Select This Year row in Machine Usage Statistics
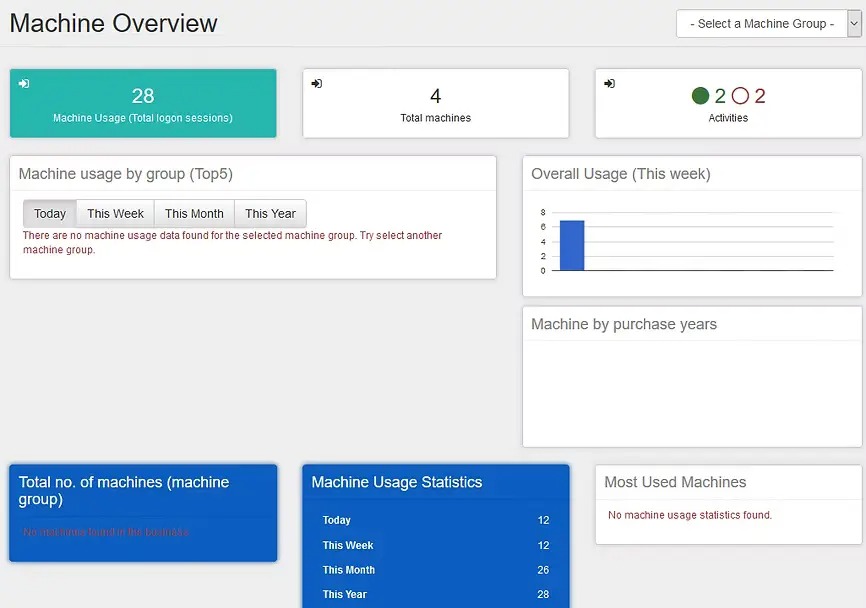This screenshot has height=608, width=866. (x=435, y=594)
